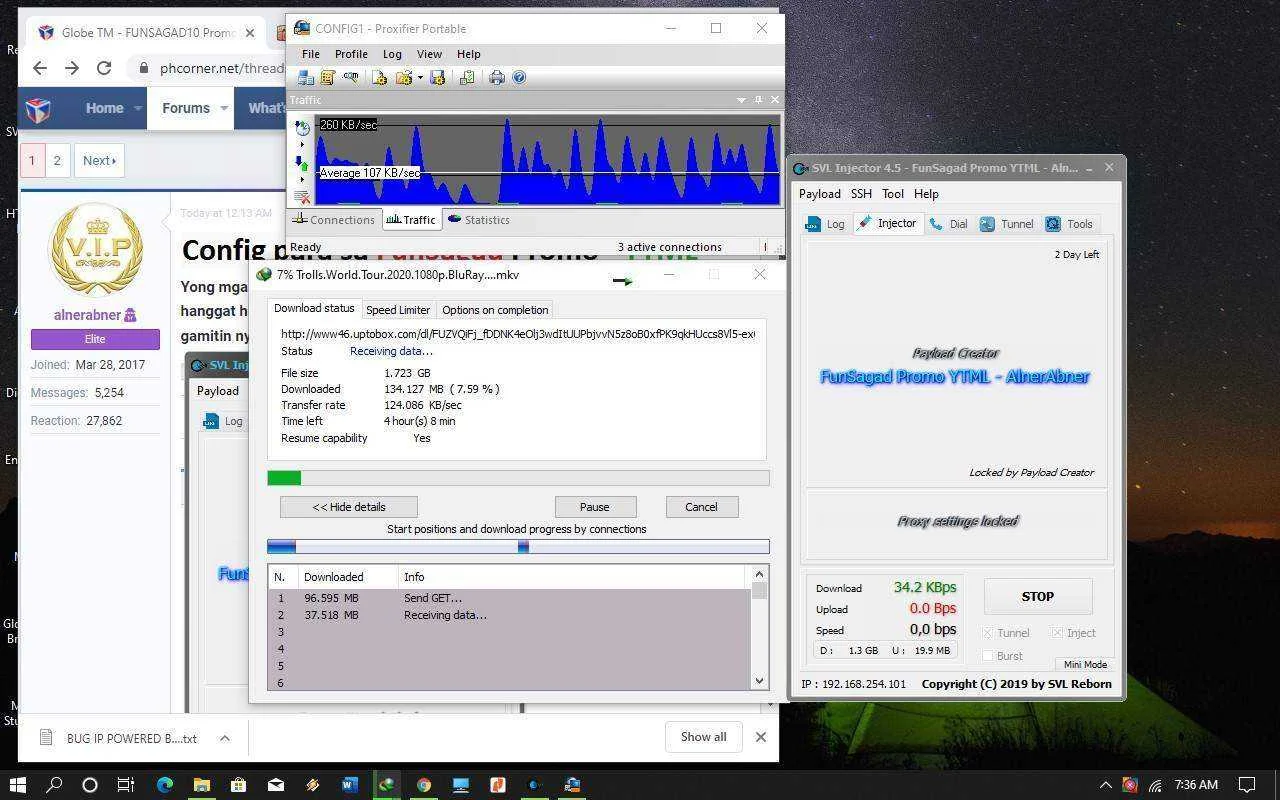Click the green download progress bar
The width and height of the screenshot is (1280, 800).
[518, 478]
